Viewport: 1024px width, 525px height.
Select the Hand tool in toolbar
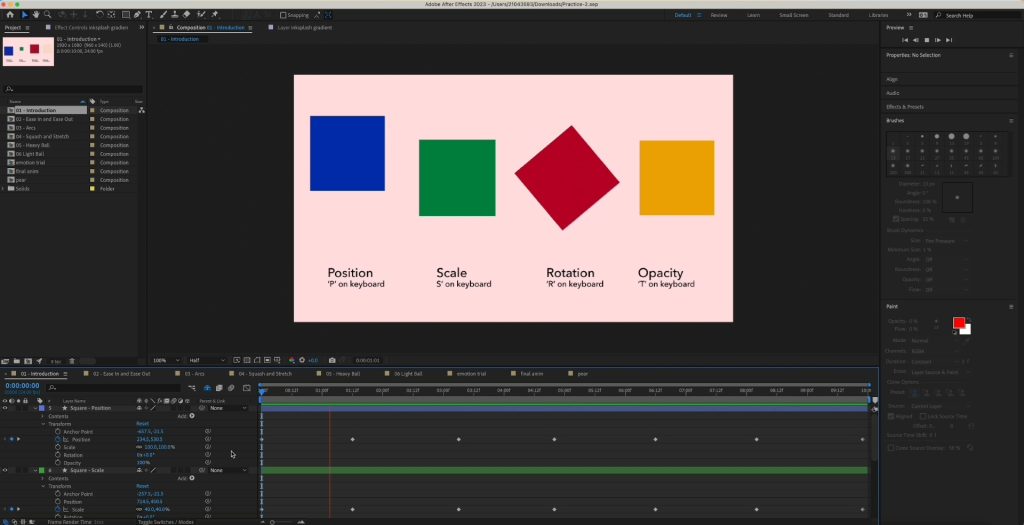coord(37,15)
